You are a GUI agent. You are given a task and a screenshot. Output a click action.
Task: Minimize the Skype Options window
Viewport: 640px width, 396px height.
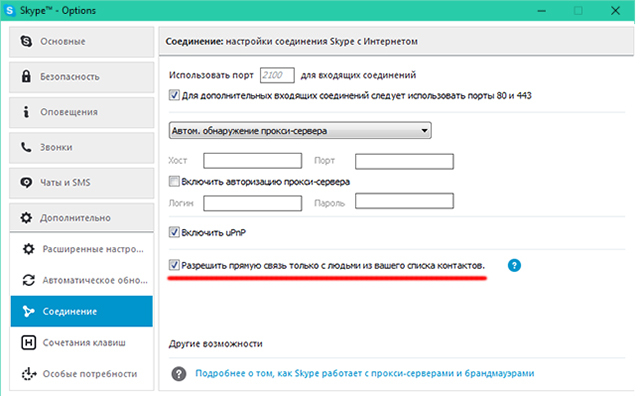click(x=542, y=11)
